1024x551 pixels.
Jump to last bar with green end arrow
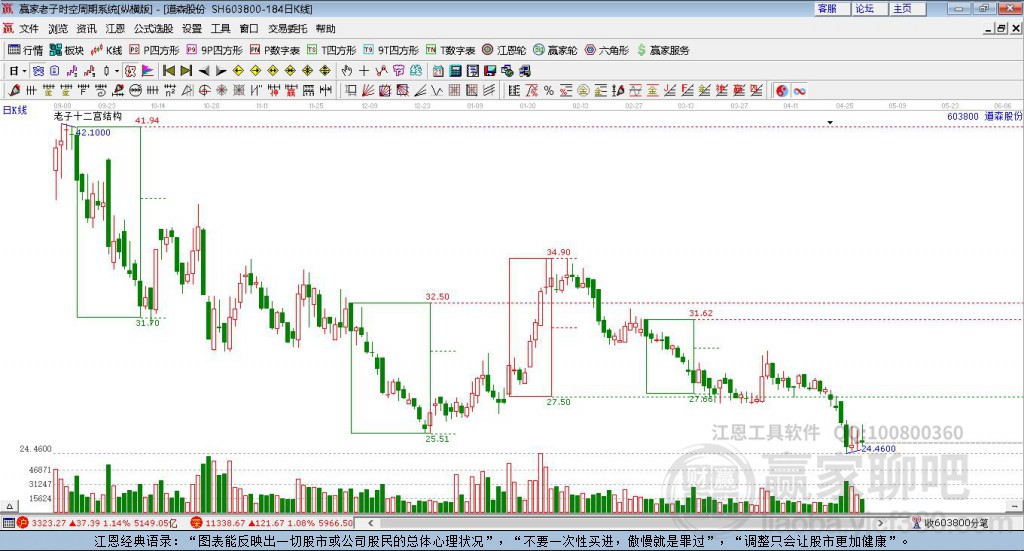click(x=186, y=71)
